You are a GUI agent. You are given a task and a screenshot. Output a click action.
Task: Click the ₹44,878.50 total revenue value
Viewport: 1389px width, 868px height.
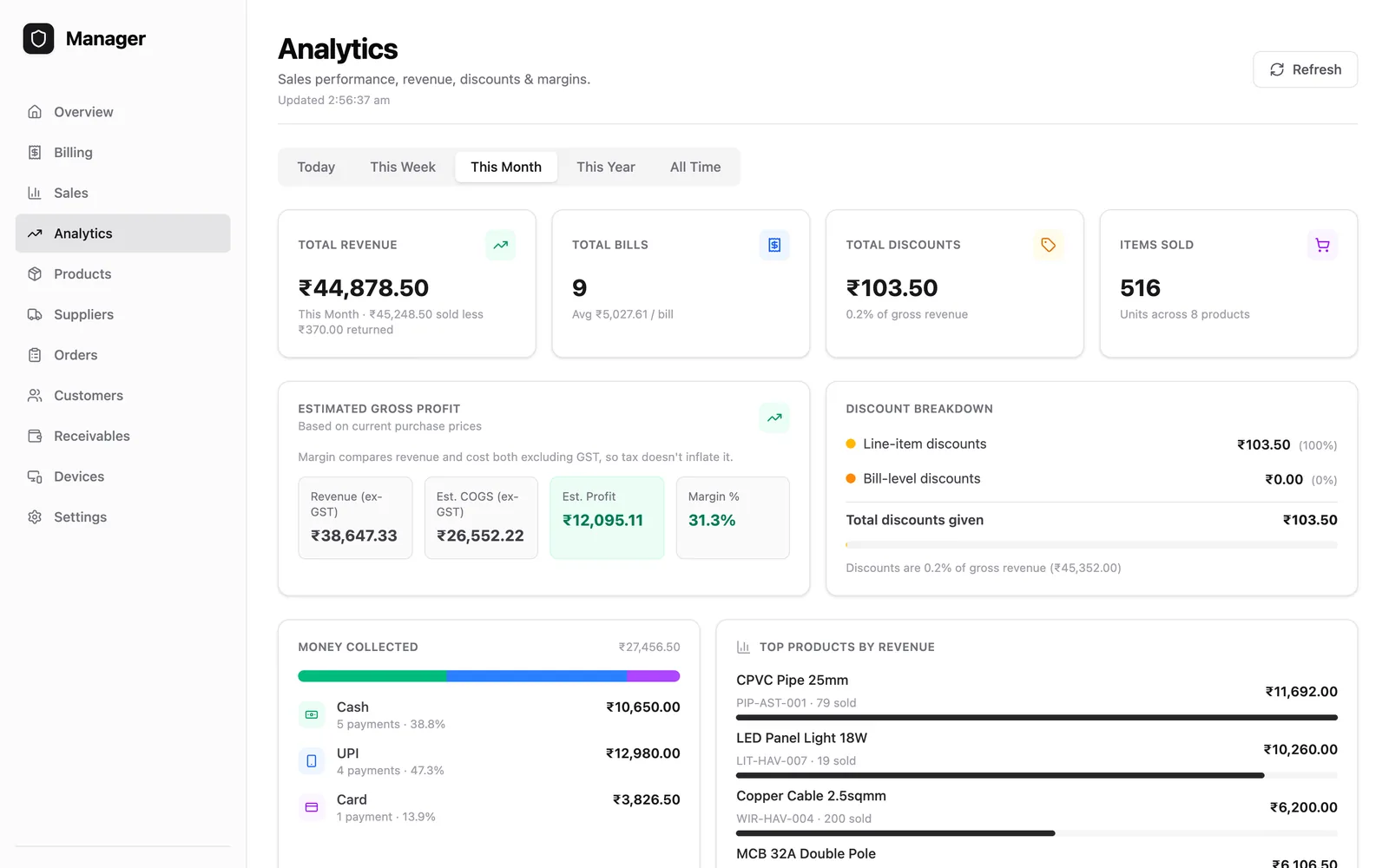tap(364, 288)
